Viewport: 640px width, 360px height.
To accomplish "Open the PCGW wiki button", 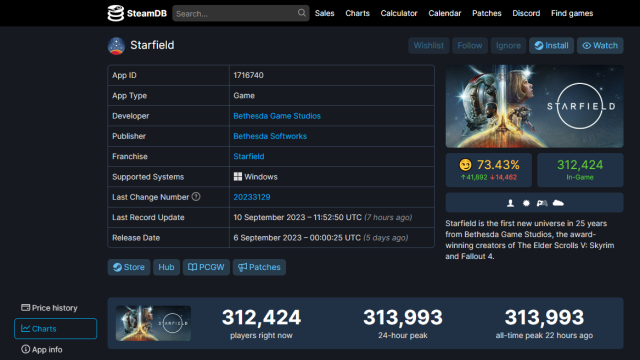I will pyautogui.click(x=206, y=267).
